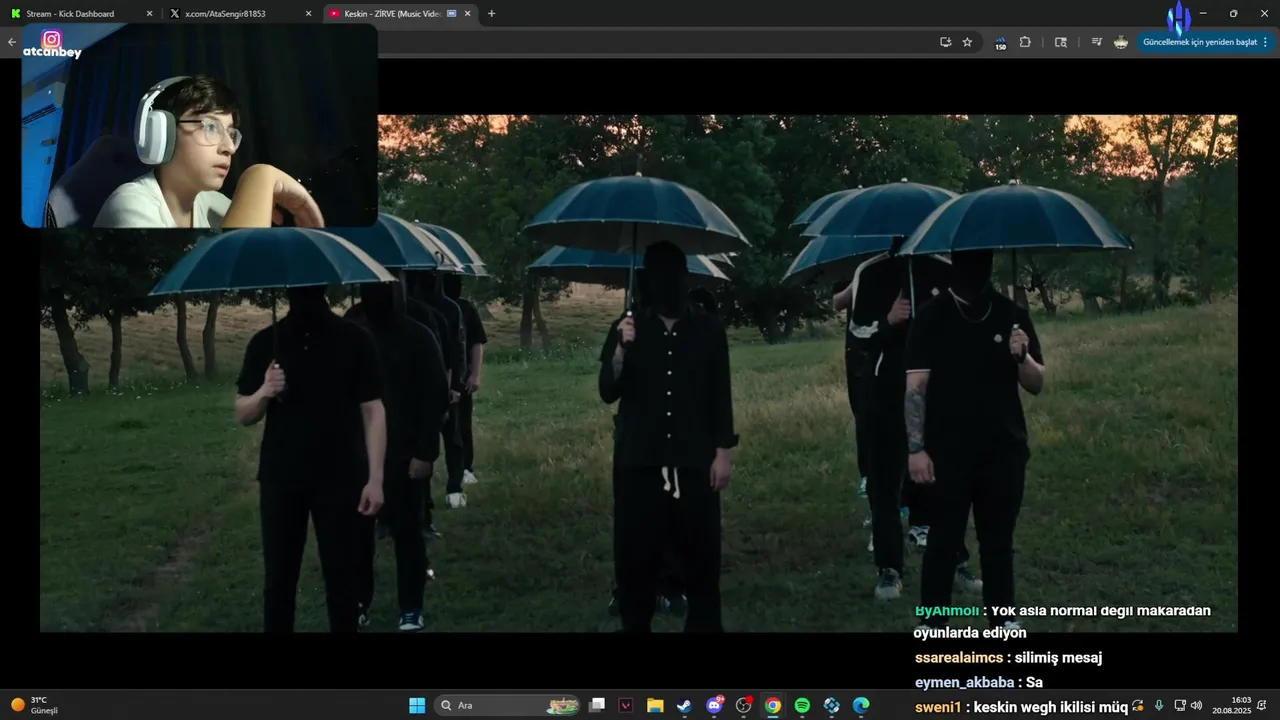Viewport: 1280px width, 720px height.
Task: Close the x.com/AtaSengir81853 tab
Action: (x=307, y=14)
